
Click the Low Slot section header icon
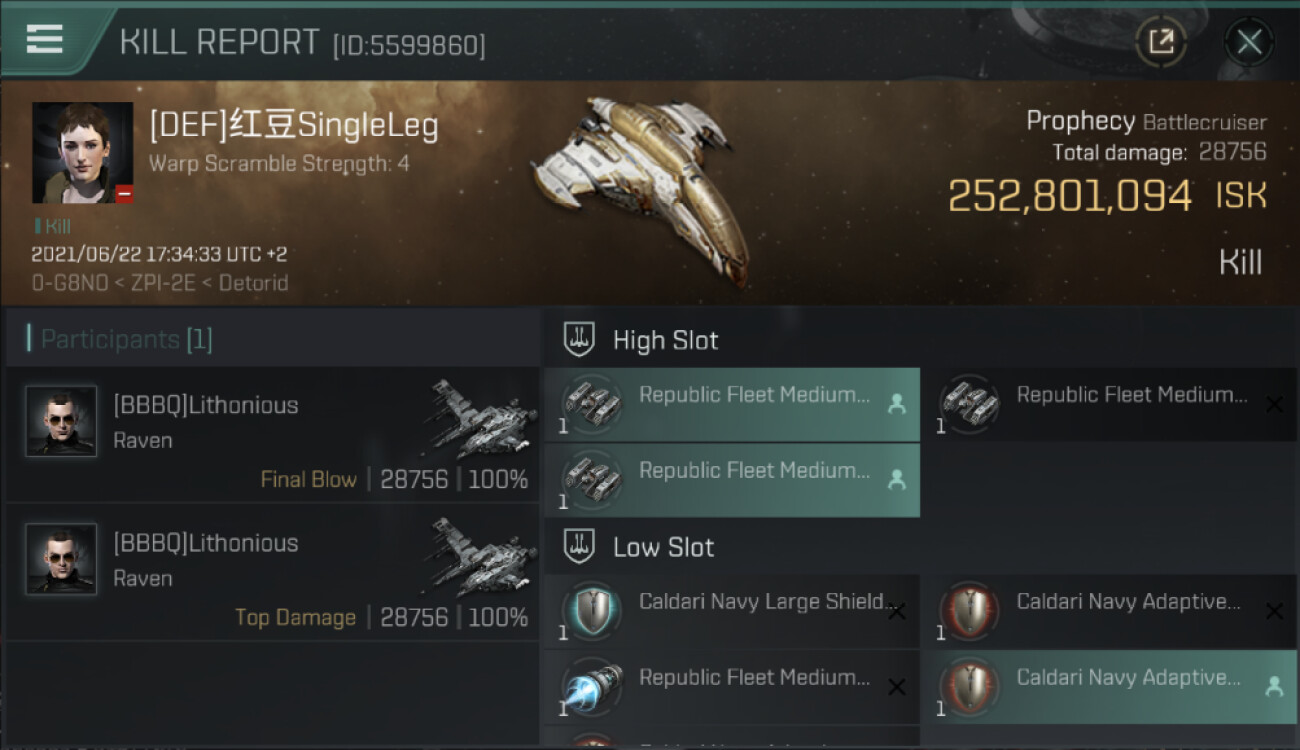coord(580,547)
